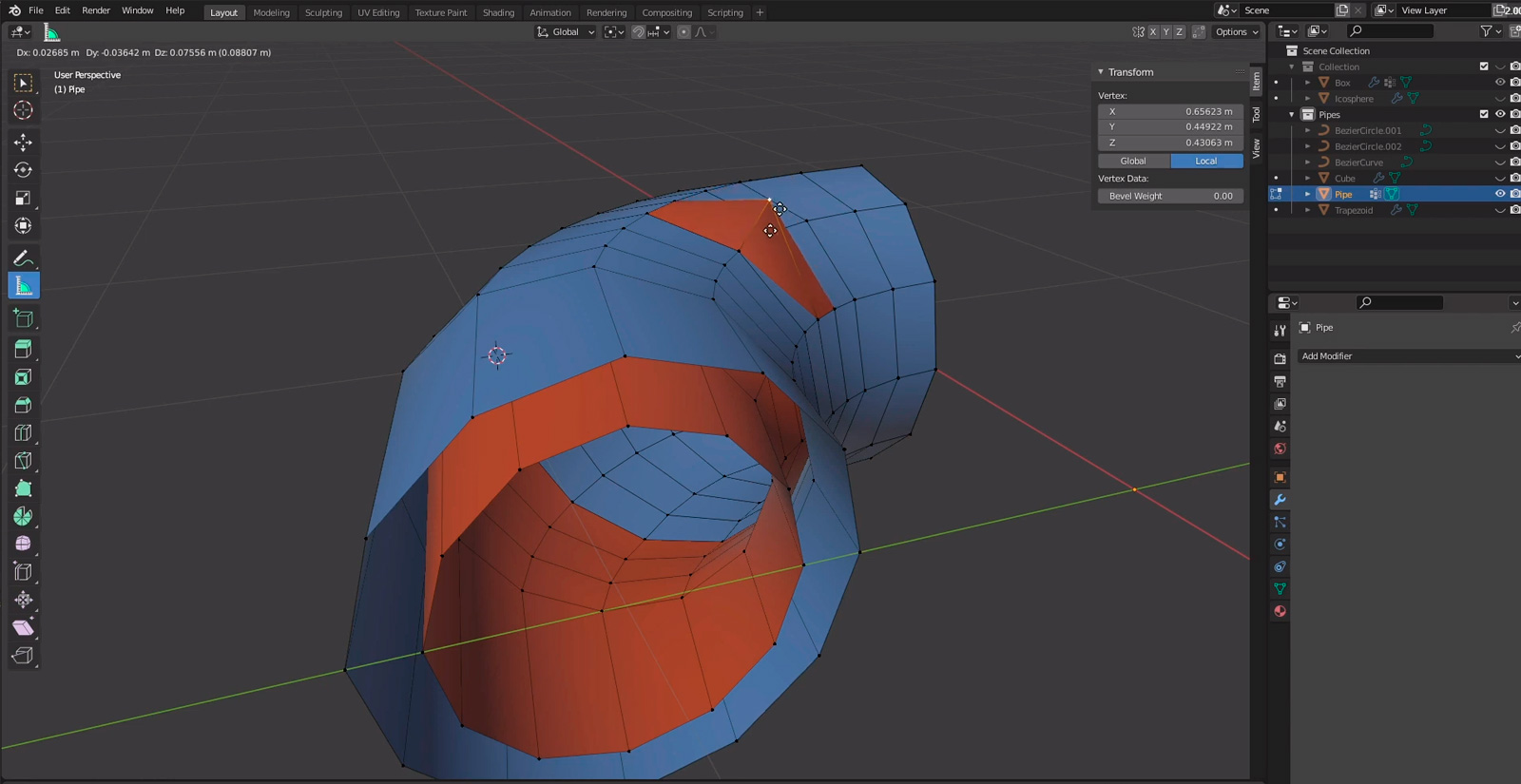
Task: Toggle the Pipes collection exclude checkbox
Action: click(x=1484, y=114)
